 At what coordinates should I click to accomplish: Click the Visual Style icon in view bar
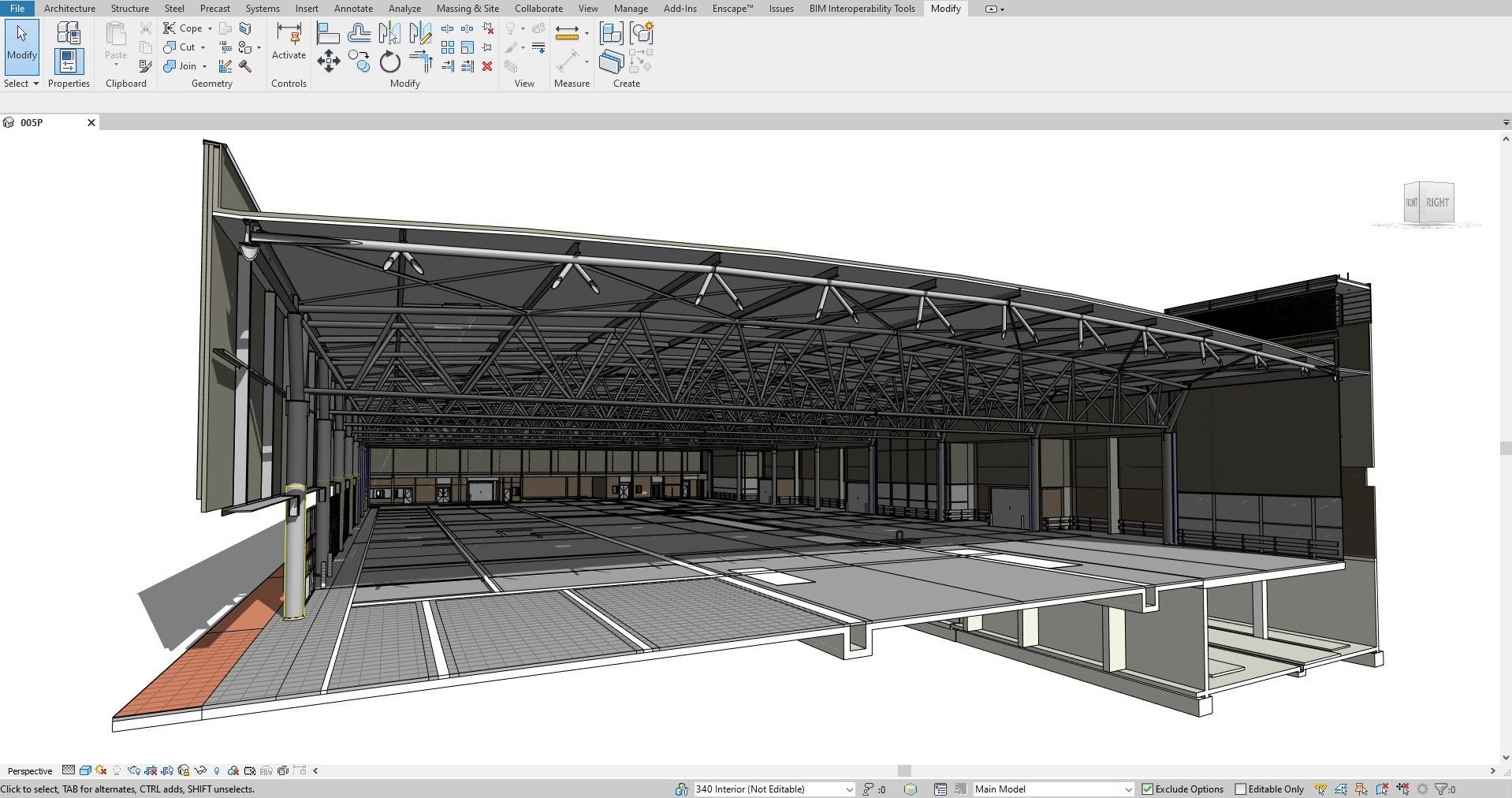pos(85,770)
